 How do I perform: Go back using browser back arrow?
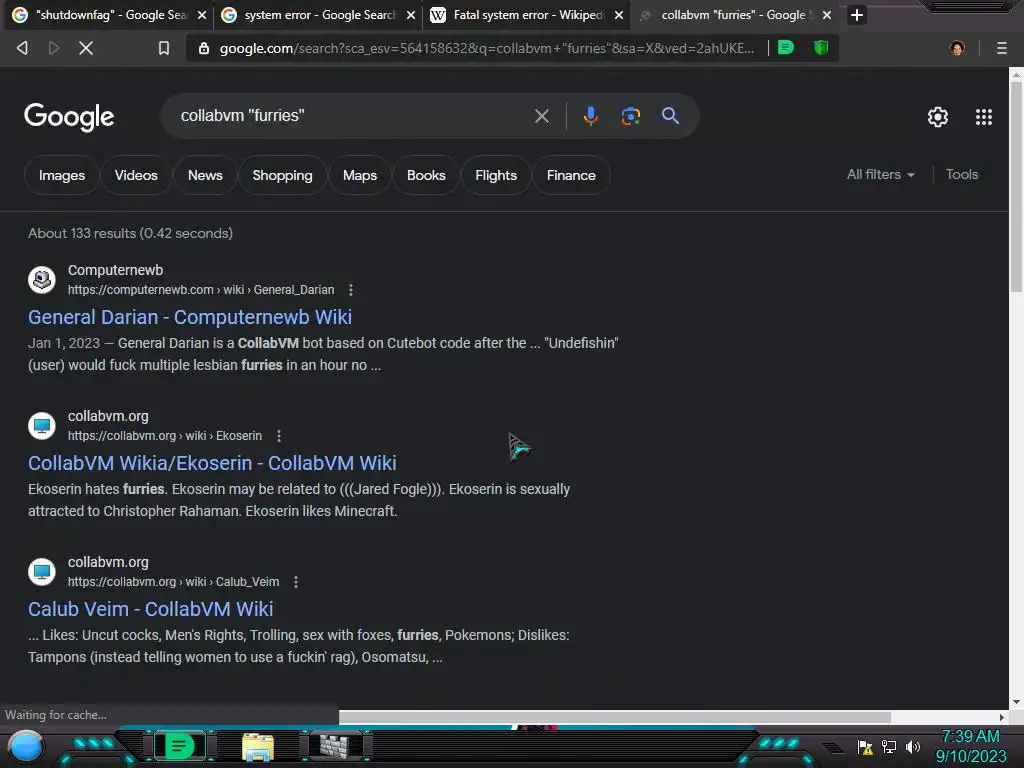(x=22, y=48)
